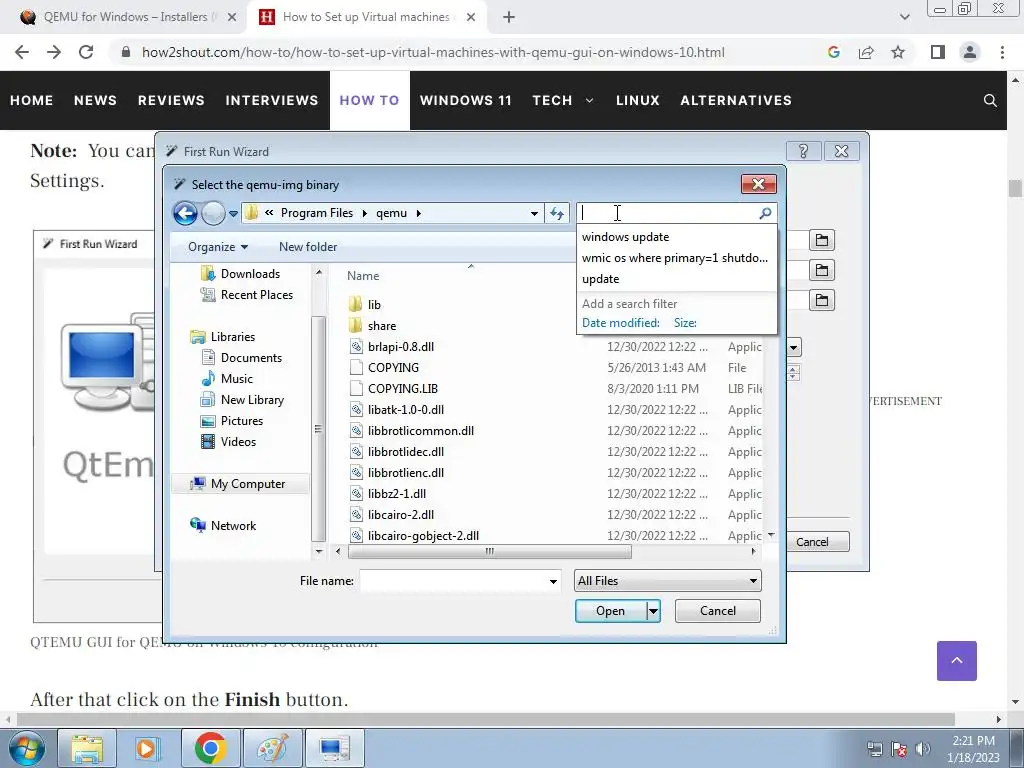Click the search magnifier in file dialog
1024x768 pixels.
[765, 213]
